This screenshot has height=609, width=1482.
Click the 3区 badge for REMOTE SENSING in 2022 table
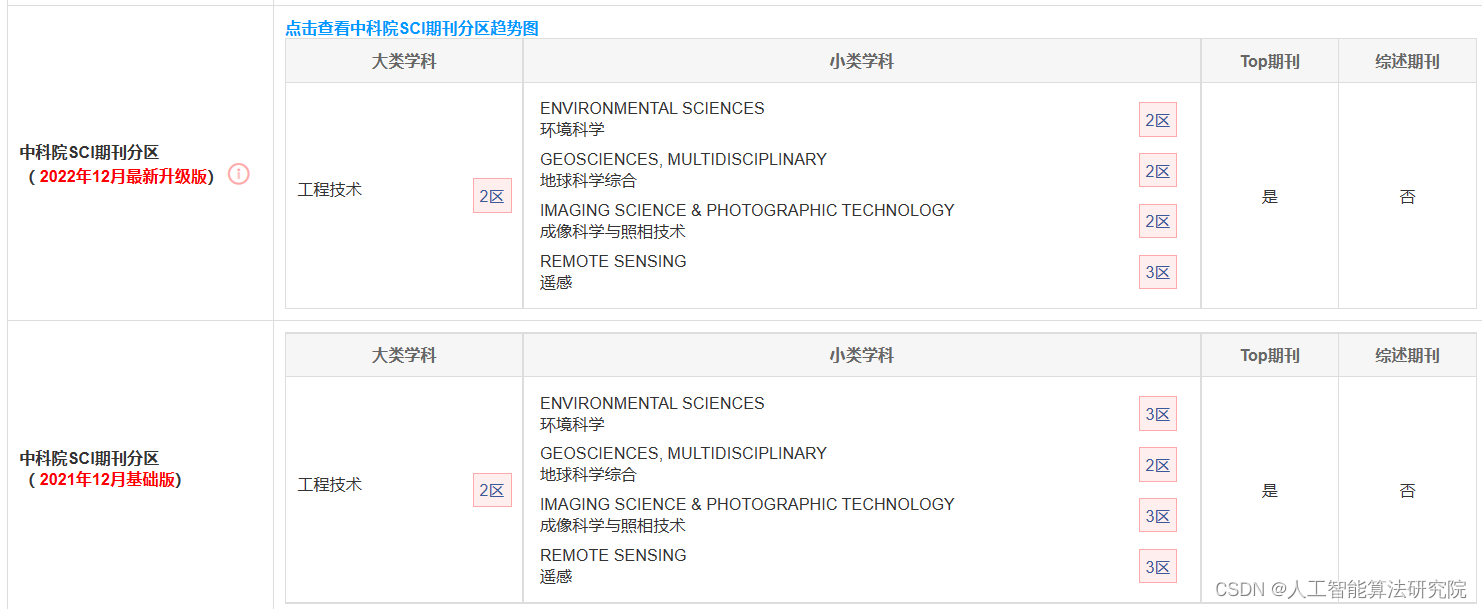coord(1158,272)
